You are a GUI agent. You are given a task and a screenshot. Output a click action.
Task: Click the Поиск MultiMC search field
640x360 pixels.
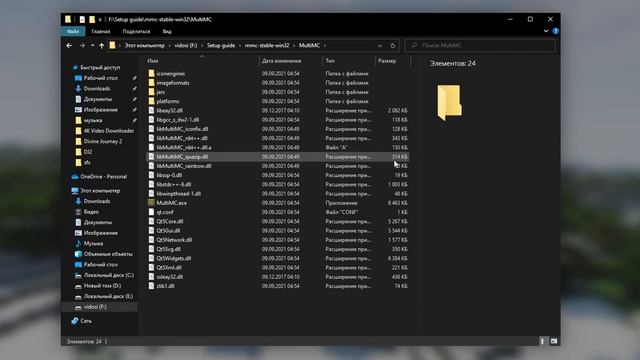click(x=480, y=45)
